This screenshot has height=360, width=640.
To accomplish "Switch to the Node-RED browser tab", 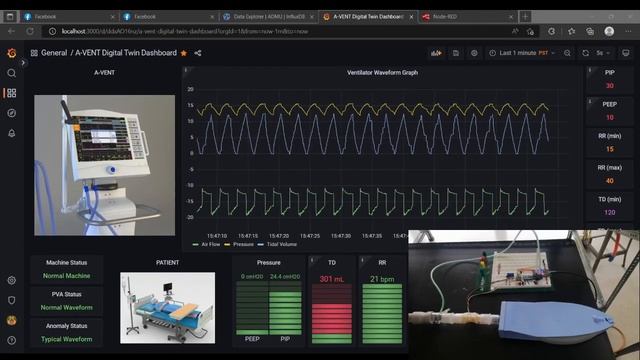I will pyautogui.click(x=467, y=17).
